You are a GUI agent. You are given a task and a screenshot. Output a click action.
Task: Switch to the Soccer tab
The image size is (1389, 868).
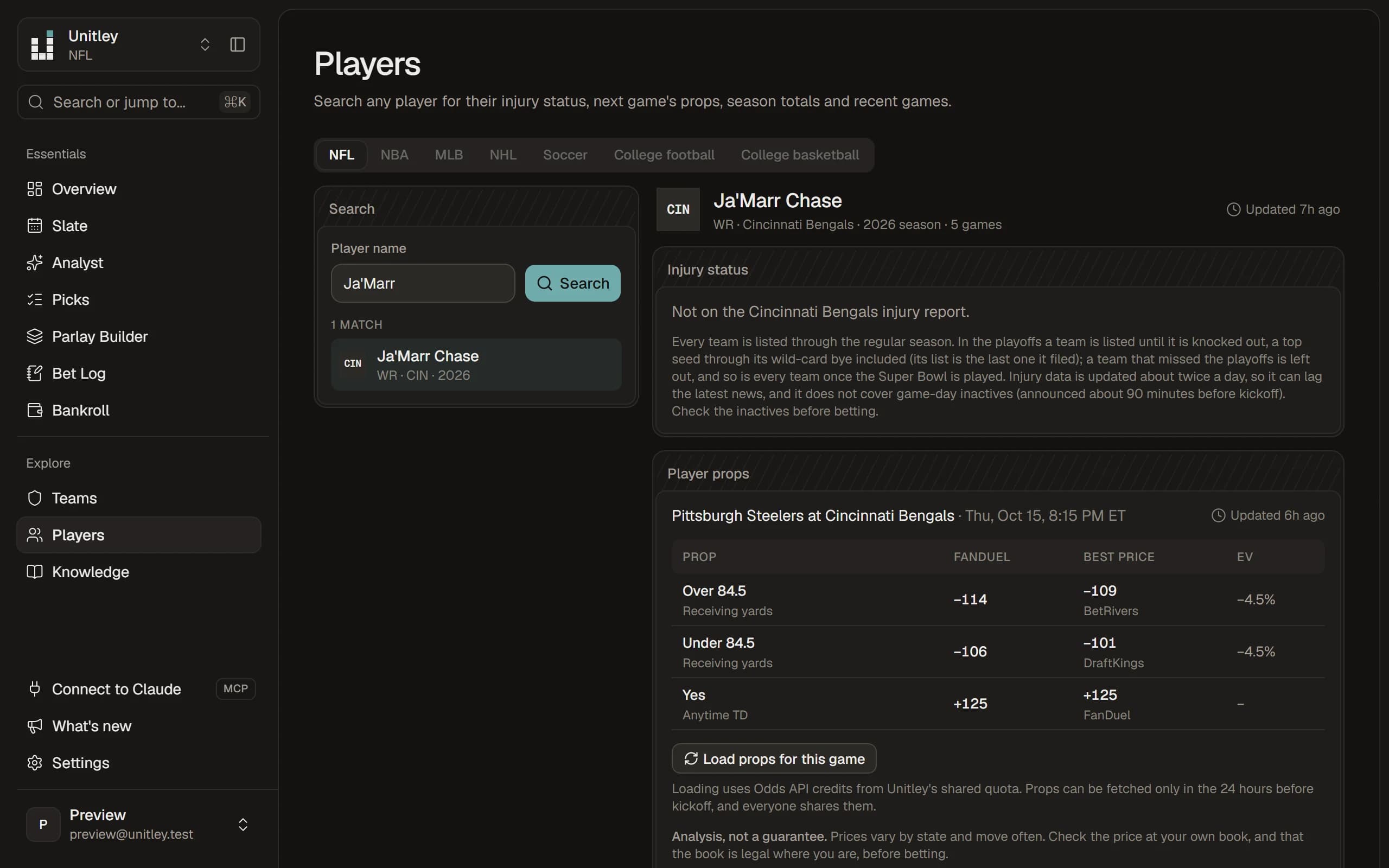click(565, 155)
